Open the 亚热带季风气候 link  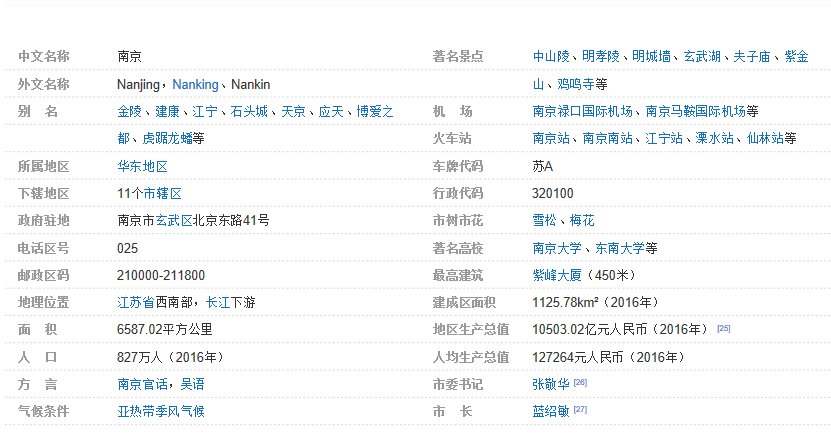pyautogui.click(x=161, y=411)
